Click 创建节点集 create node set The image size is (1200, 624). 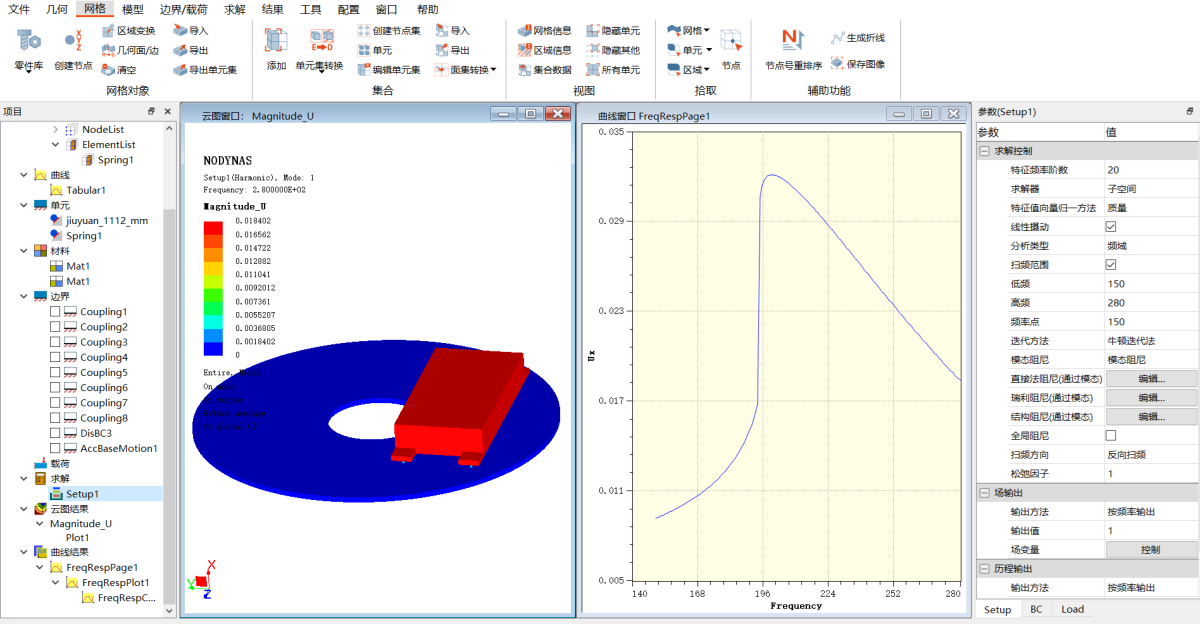(x=389, y=31)
